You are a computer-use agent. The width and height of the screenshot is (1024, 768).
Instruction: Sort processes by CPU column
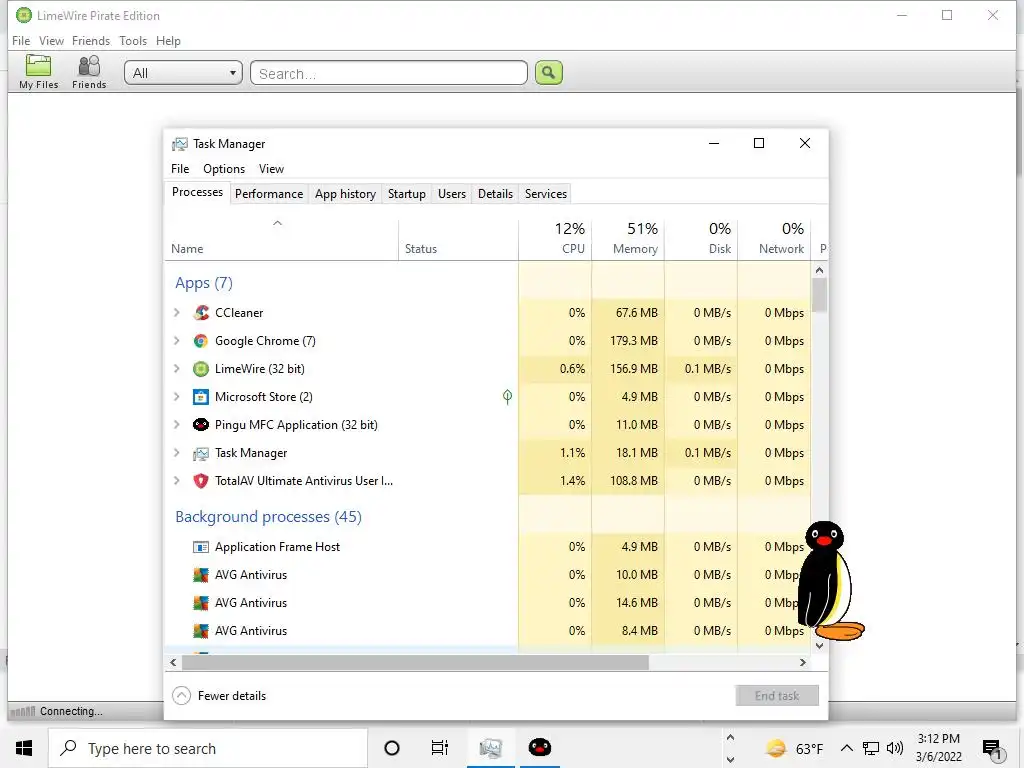click(x=555, y=238)
